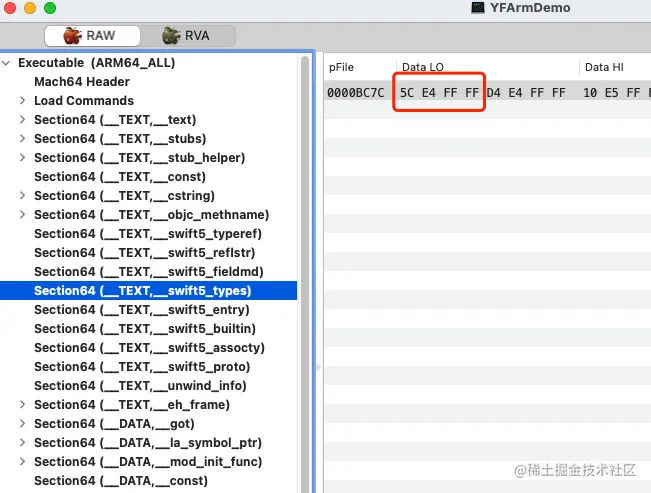Select Section64 (__DATA,__const) row

(149, 481)
